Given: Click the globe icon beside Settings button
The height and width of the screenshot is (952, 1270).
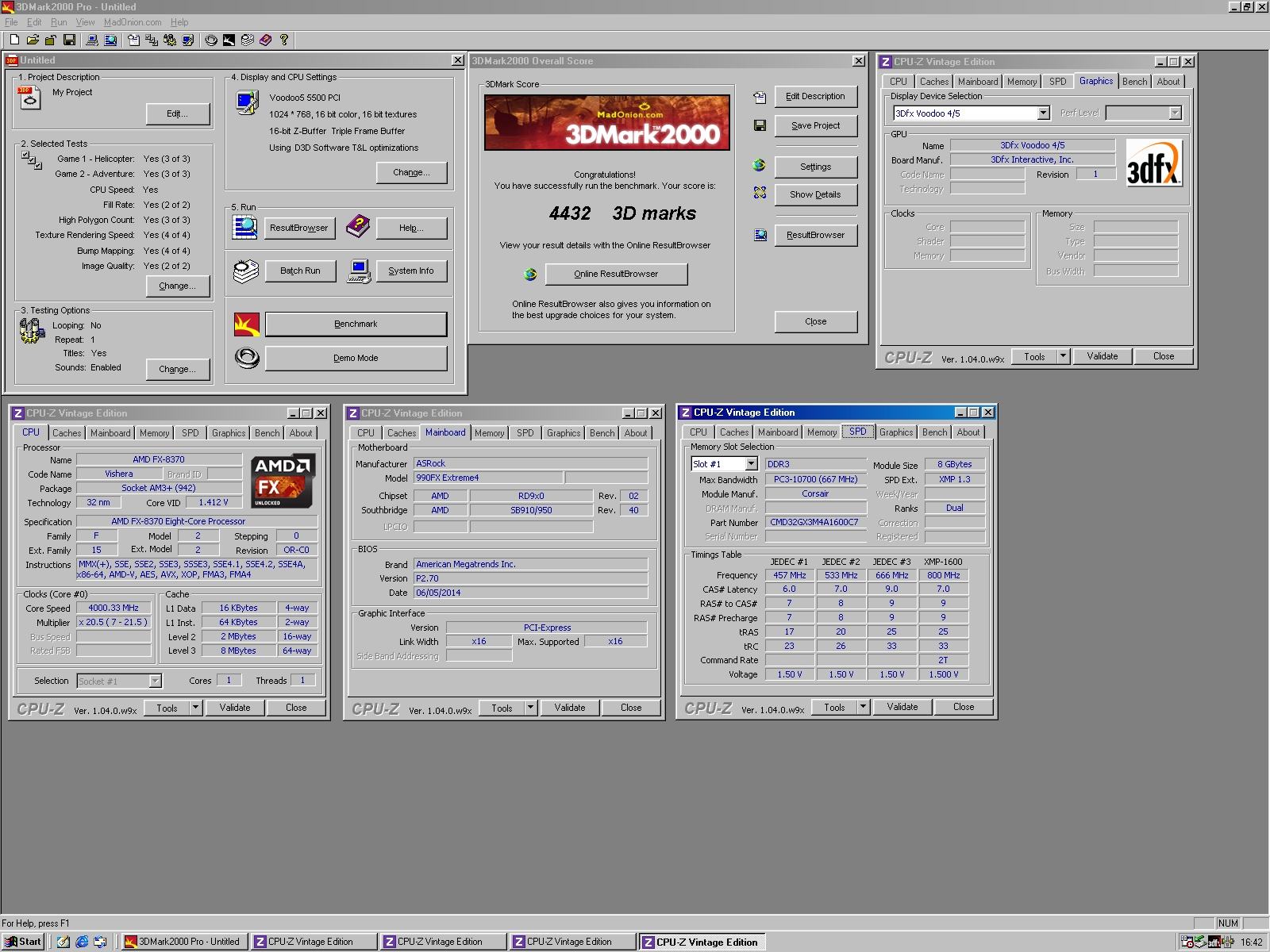Looking at the screenshot, I should 760,165.
